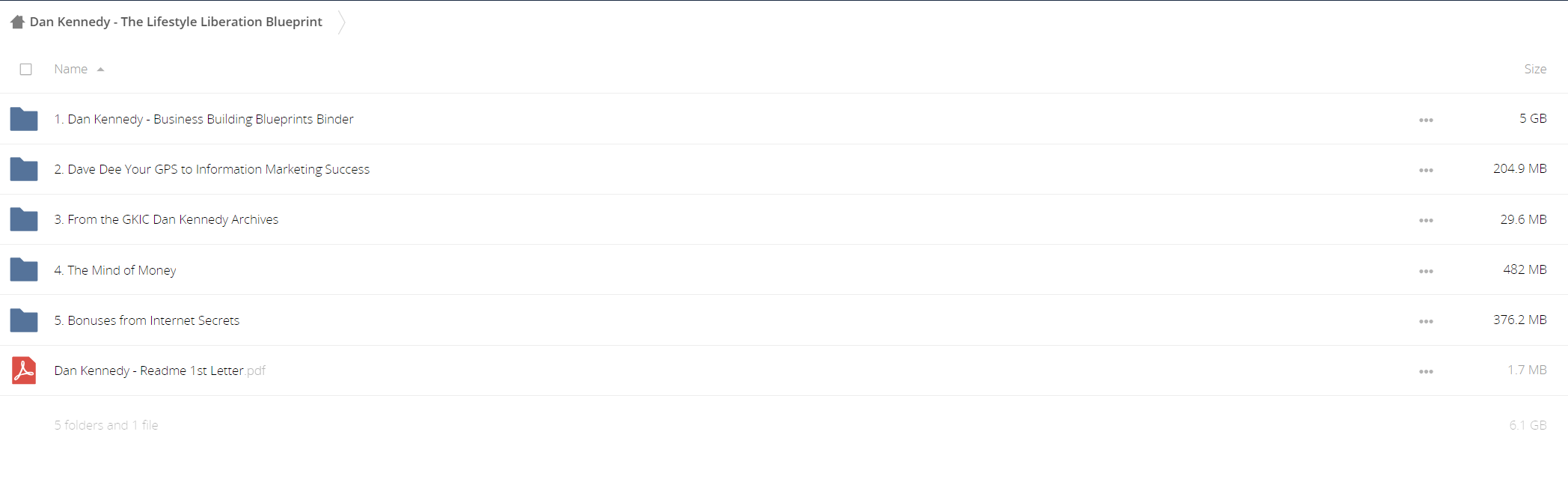
Task: Click the GKIC Archives folder icon
Action: (24, 219)
